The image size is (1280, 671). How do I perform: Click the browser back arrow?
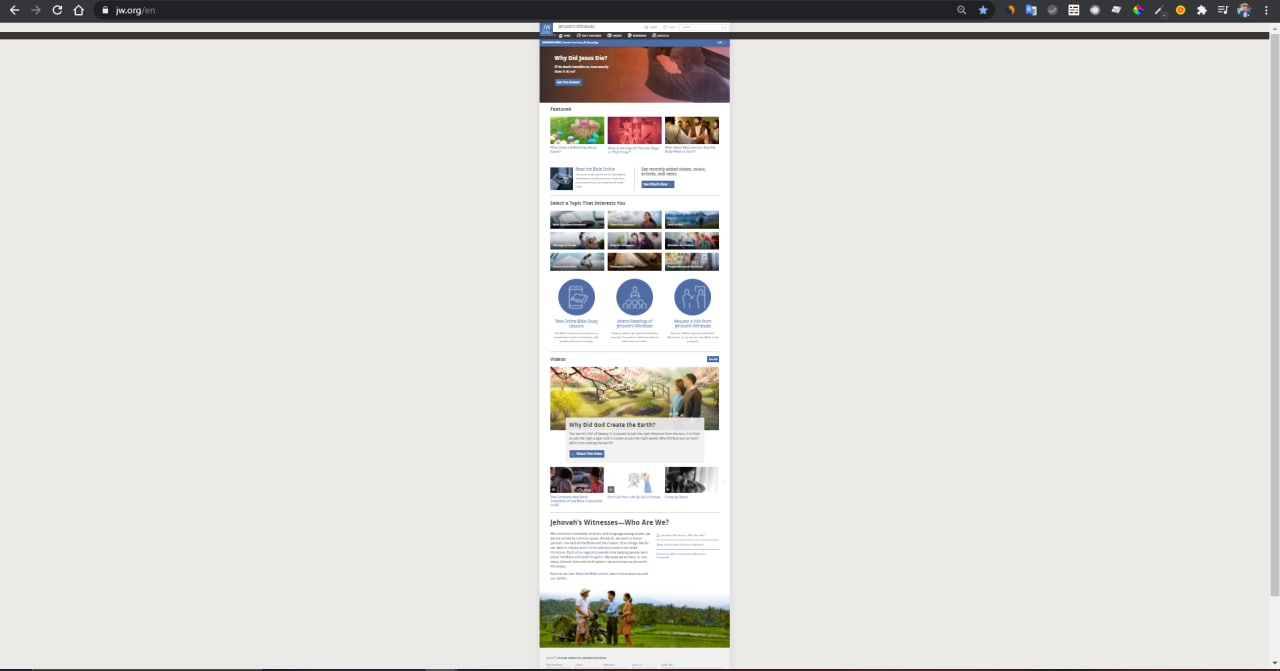click(14, 10)
